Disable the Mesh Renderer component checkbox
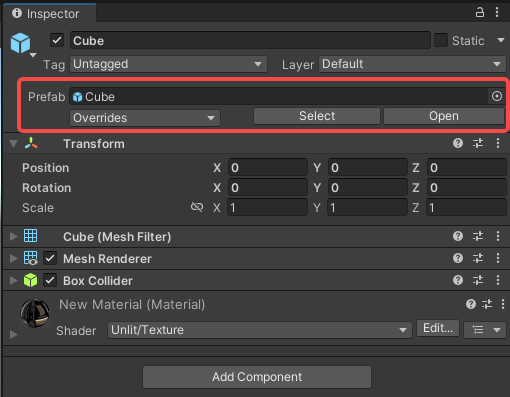The image size is (510, 397). (x=50, y=258)
